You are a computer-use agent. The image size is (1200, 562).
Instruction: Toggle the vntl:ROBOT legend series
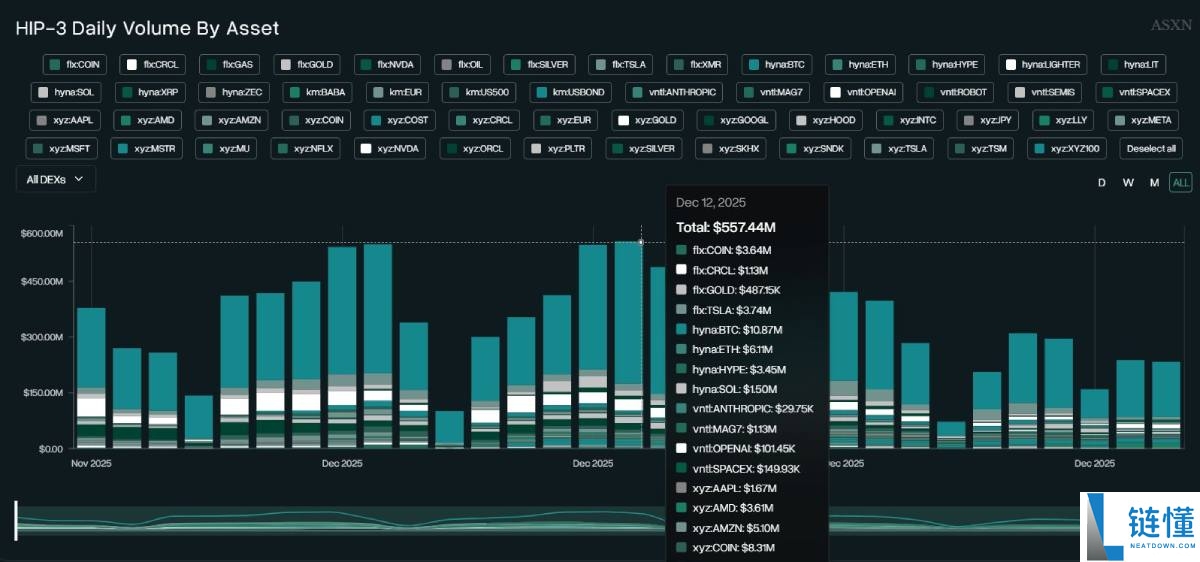pyautogui.click(x=957, y=93)
